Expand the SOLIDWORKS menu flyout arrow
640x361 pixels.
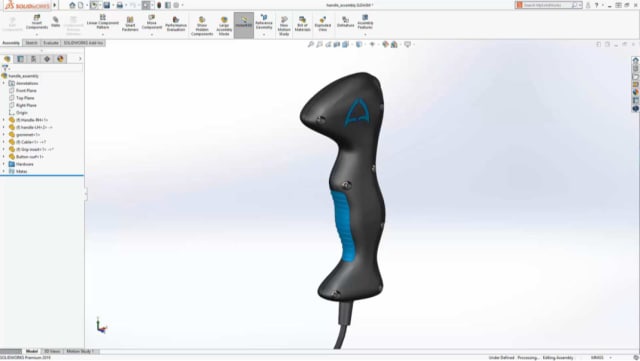pos(55,5)
